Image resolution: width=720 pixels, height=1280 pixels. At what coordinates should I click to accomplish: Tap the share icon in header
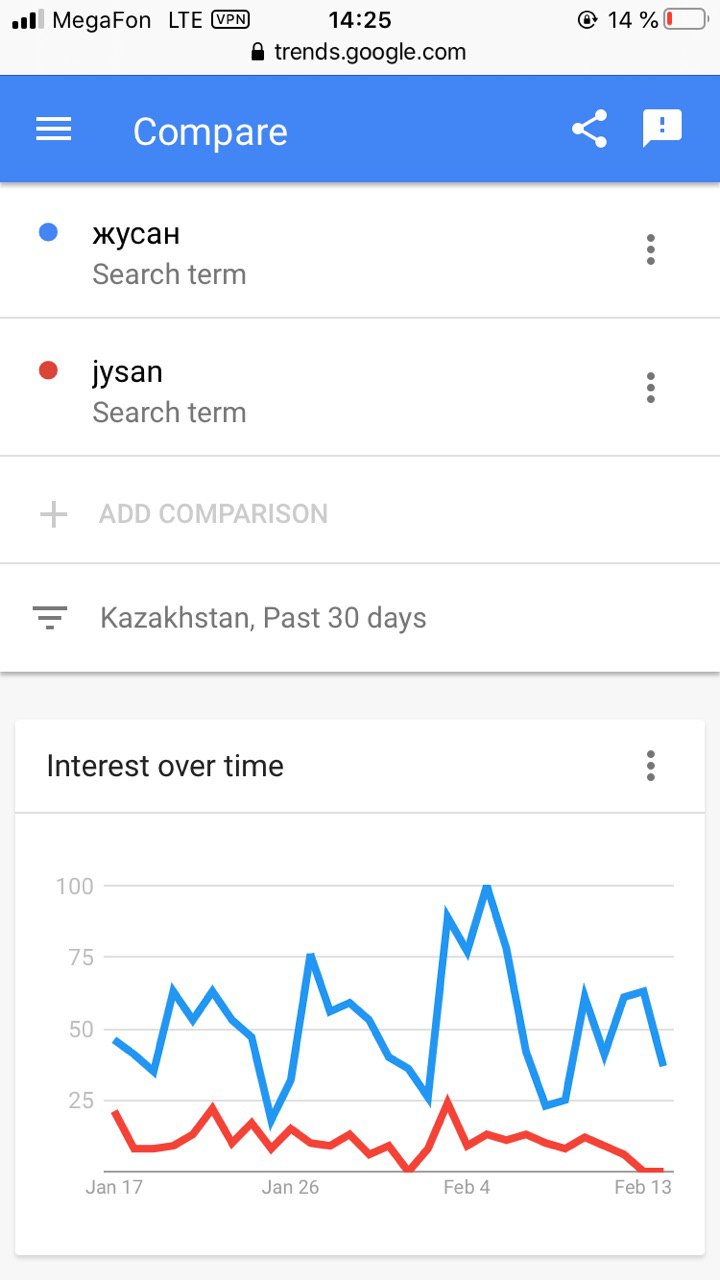589,129
